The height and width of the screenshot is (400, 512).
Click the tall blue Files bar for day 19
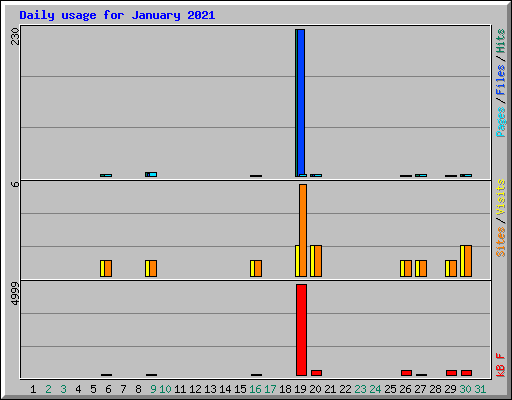(301, 103)
